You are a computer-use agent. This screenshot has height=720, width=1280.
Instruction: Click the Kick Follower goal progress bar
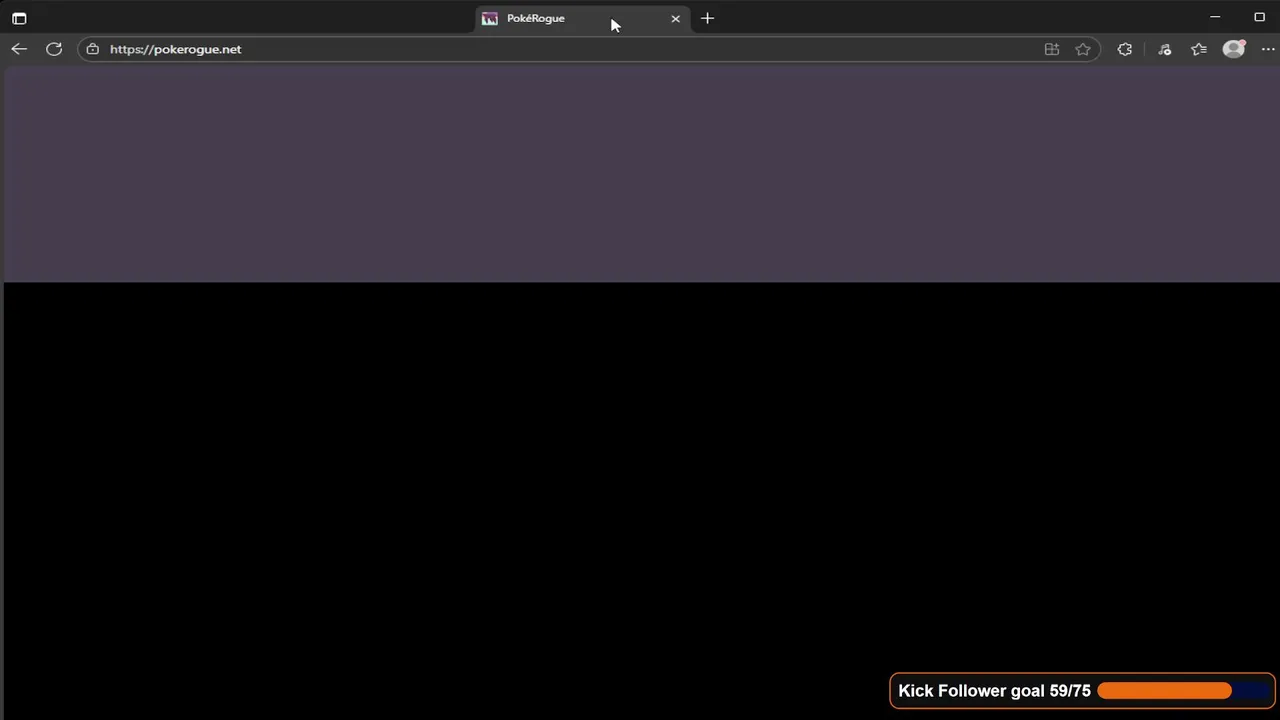pos(1184,691)
